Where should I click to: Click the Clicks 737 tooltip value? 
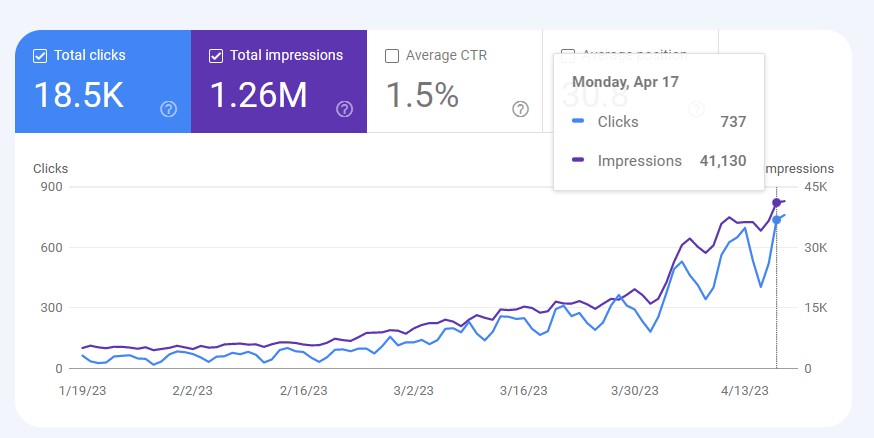pyautogui.click(x=733, y=121)
